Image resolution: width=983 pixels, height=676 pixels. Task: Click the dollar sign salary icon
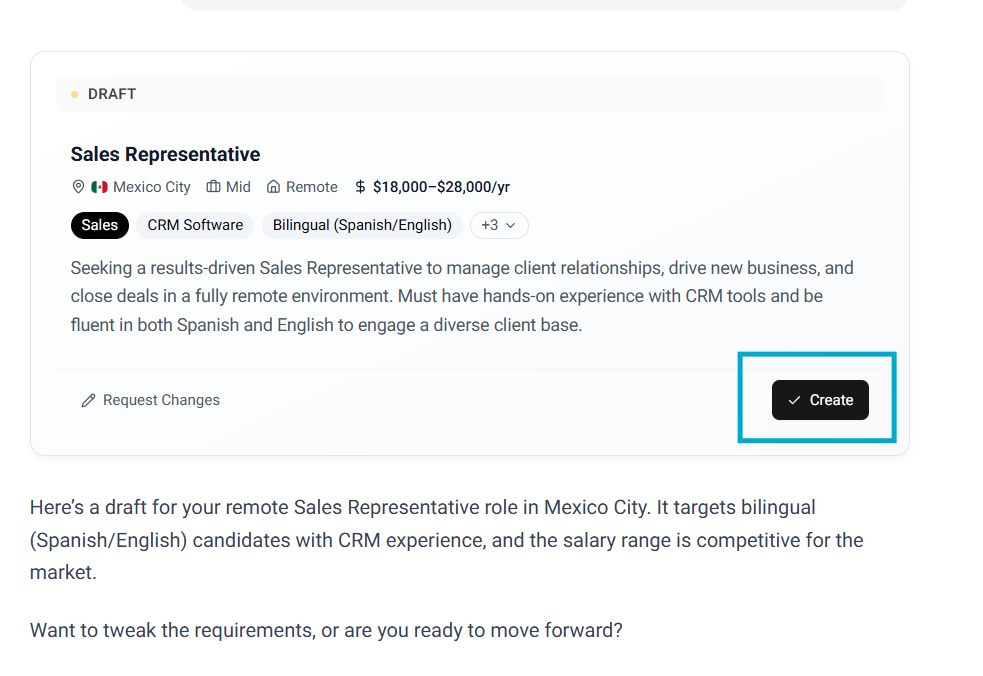tap(360, 187)
